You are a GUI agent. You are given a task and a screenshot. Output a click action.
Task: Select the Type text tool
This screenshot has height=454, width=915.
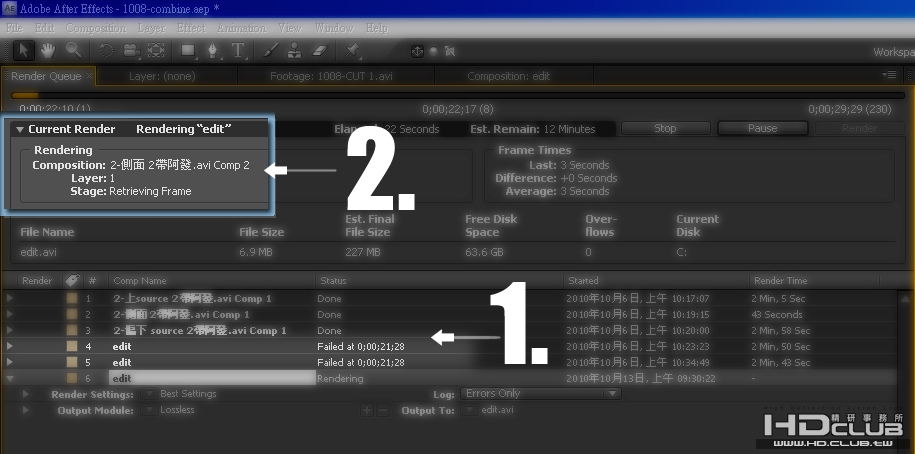point(238,51)
